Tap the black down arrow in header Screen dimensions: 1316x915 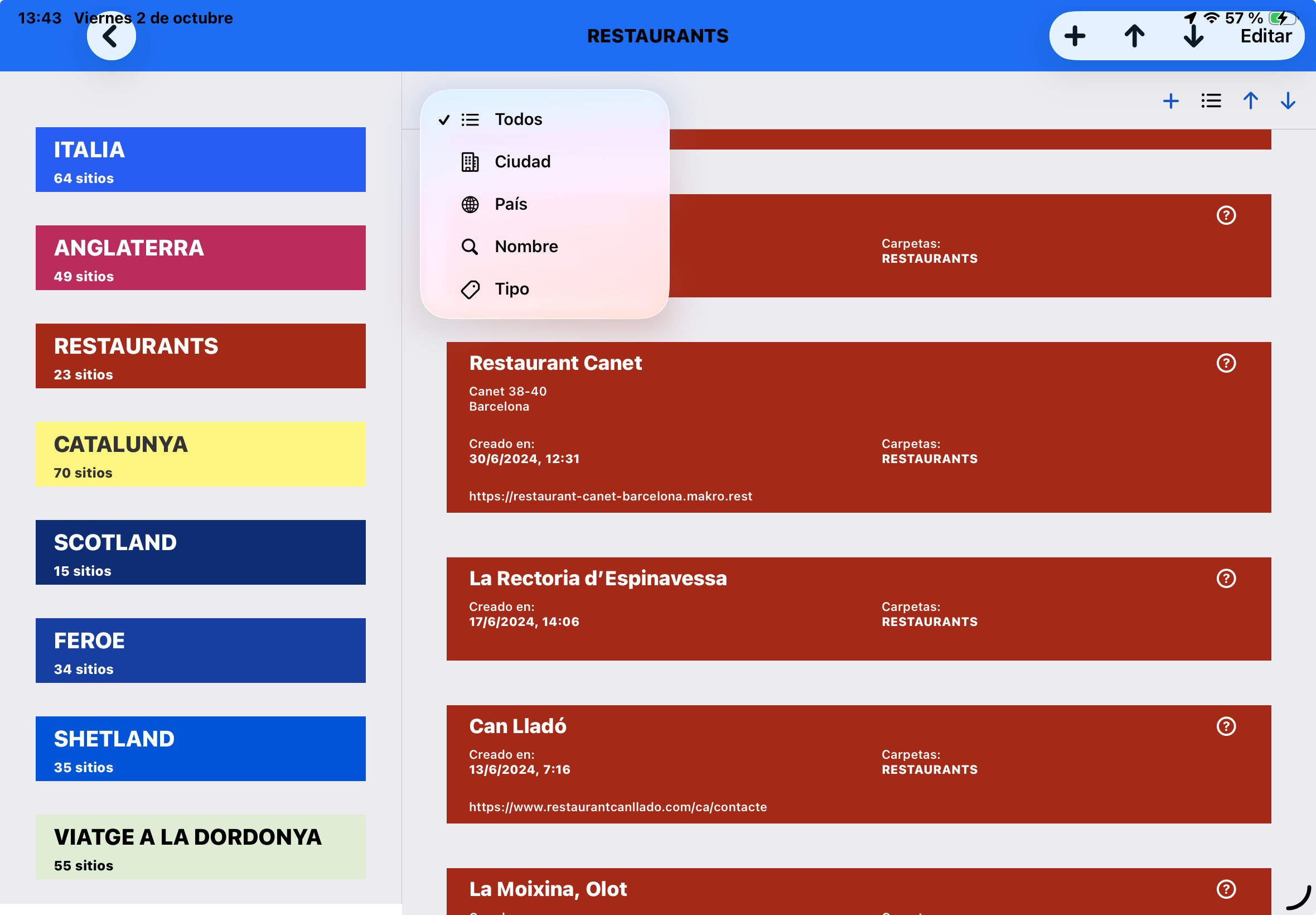click(x=1193, y=36)
